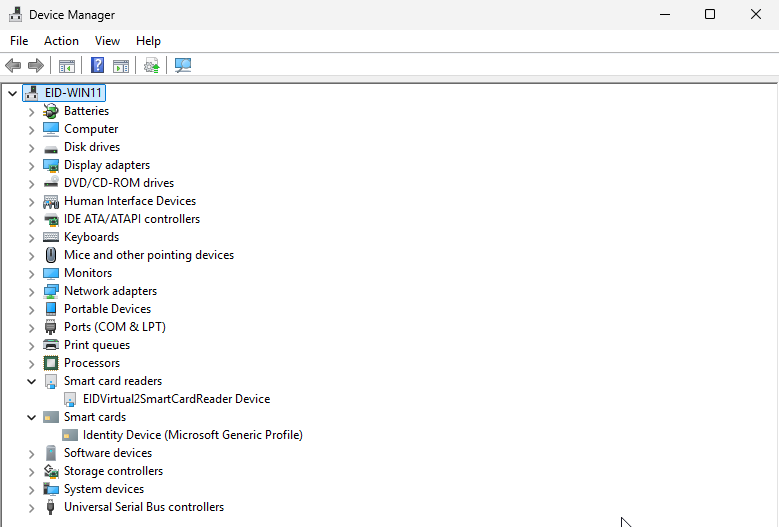Expand the Network adapters category
The image size is (779, 527).
coord(31,292)
